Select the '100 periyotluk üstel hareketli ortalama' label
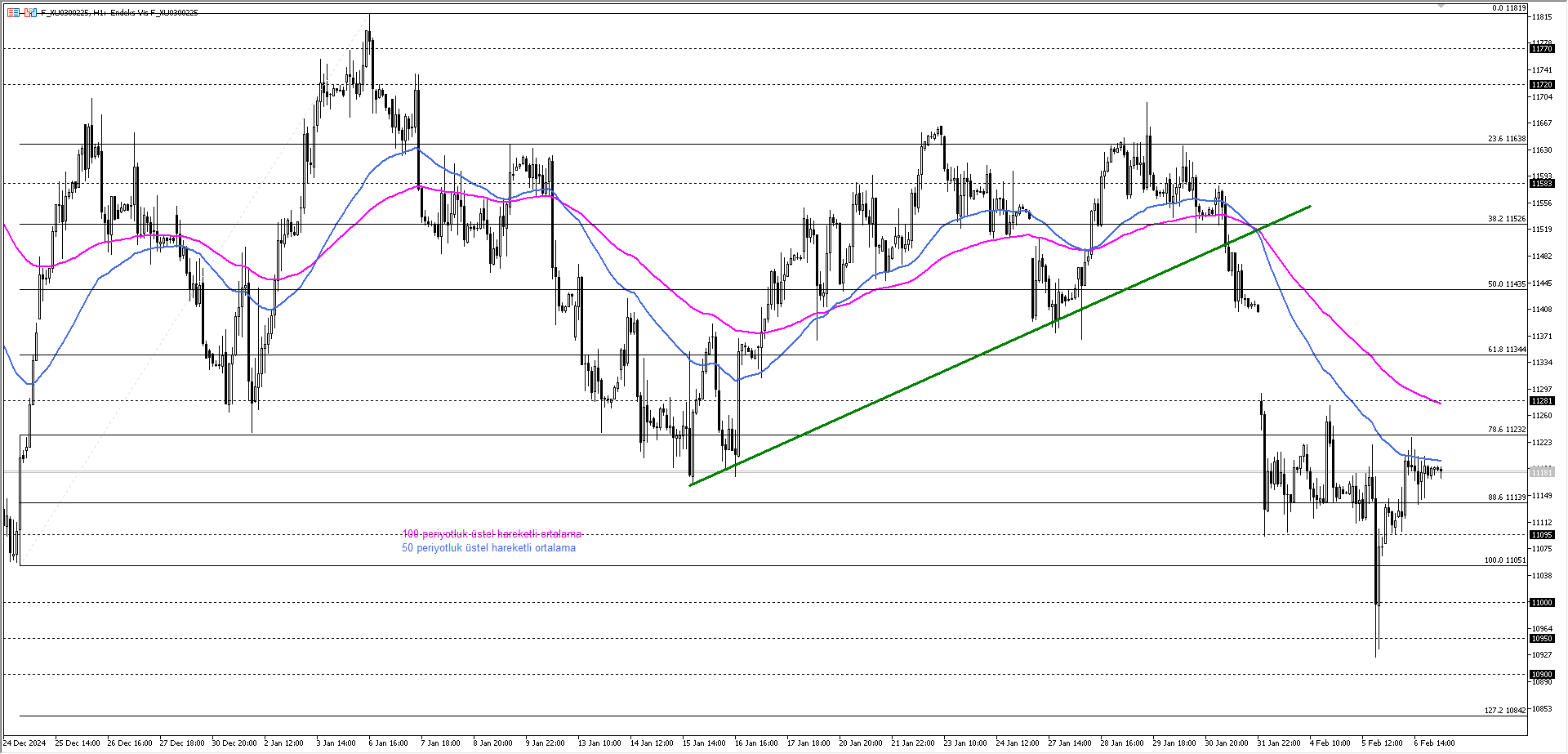 (x=492, y=534)
